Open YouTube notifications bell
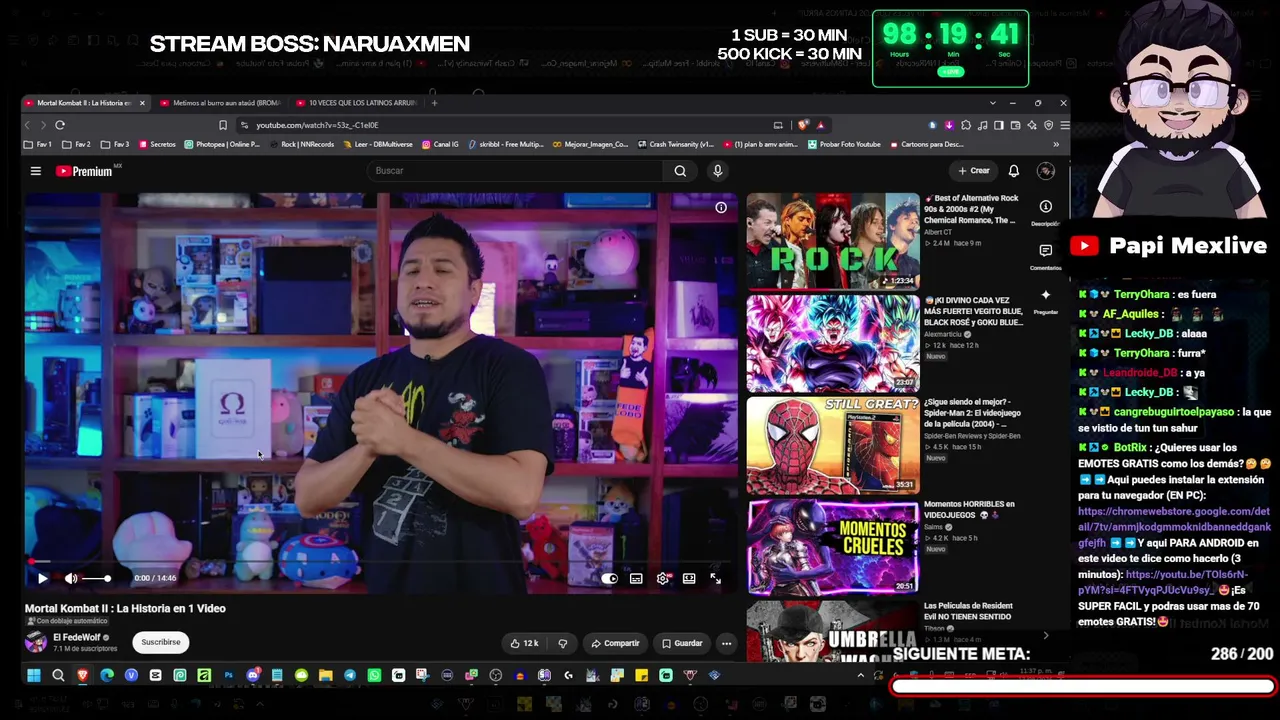The image size is (1280, 720). [1014, 171]
